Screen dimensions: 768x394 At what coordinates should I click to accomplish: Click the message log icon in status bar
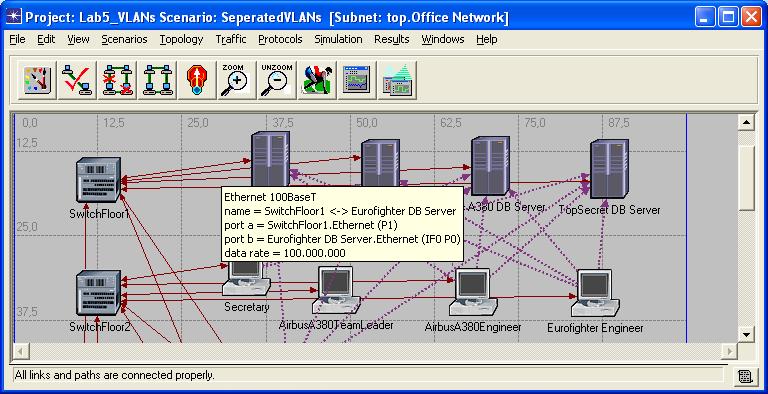coord(745,376)
